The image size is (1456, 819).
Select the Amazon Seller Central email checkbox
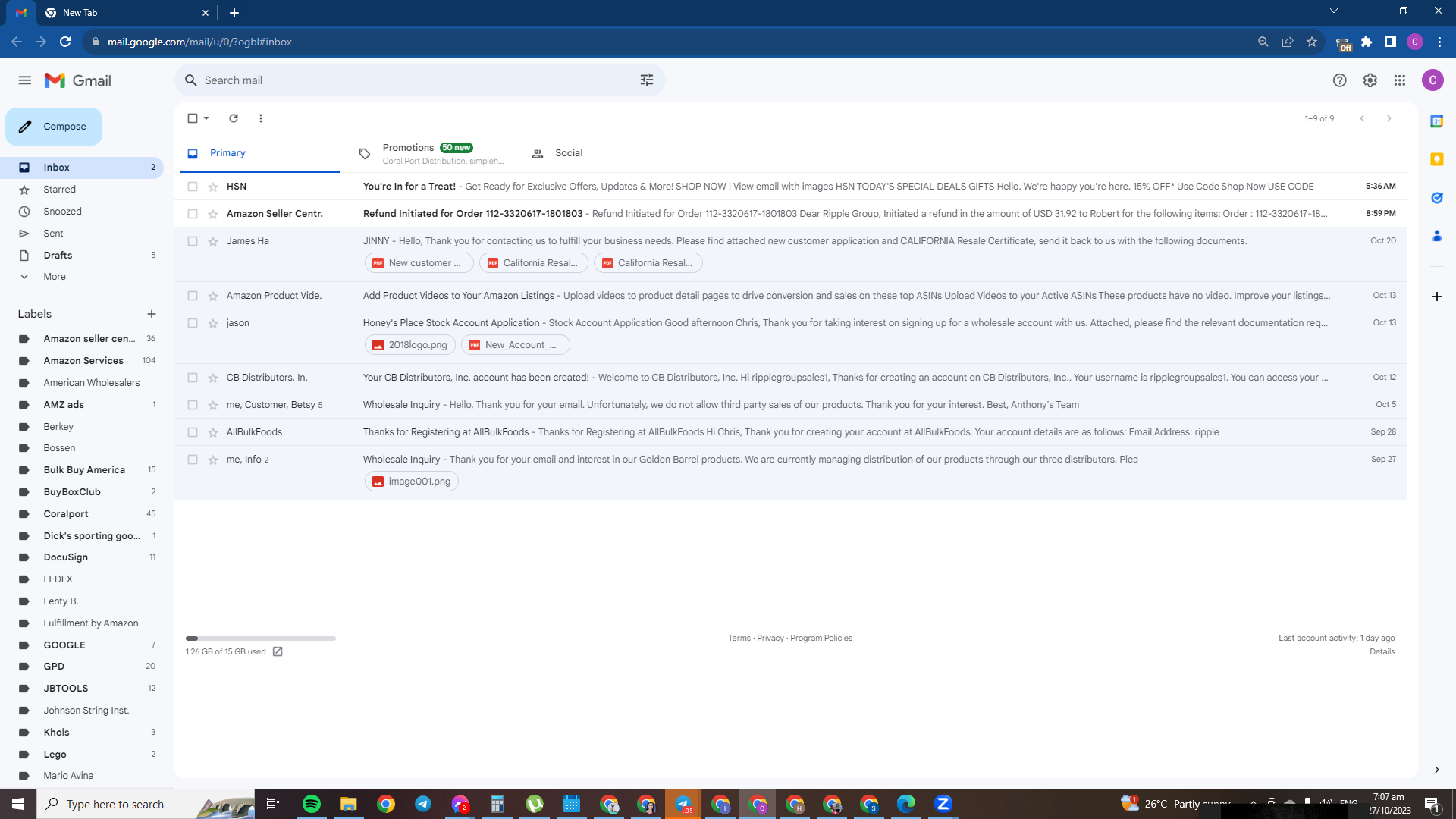coord(193,214)
